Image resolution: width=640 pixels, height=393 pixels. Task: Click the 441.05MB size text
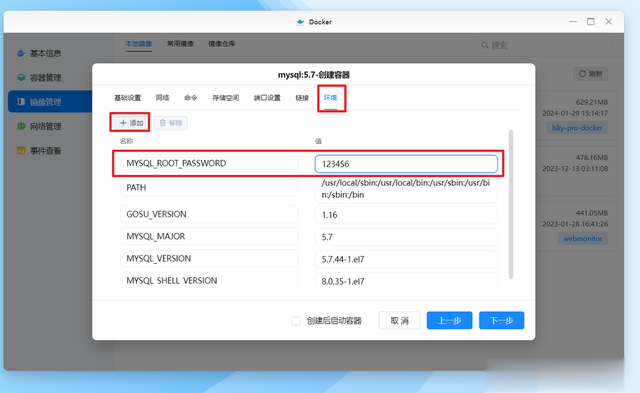coord(592,213)
